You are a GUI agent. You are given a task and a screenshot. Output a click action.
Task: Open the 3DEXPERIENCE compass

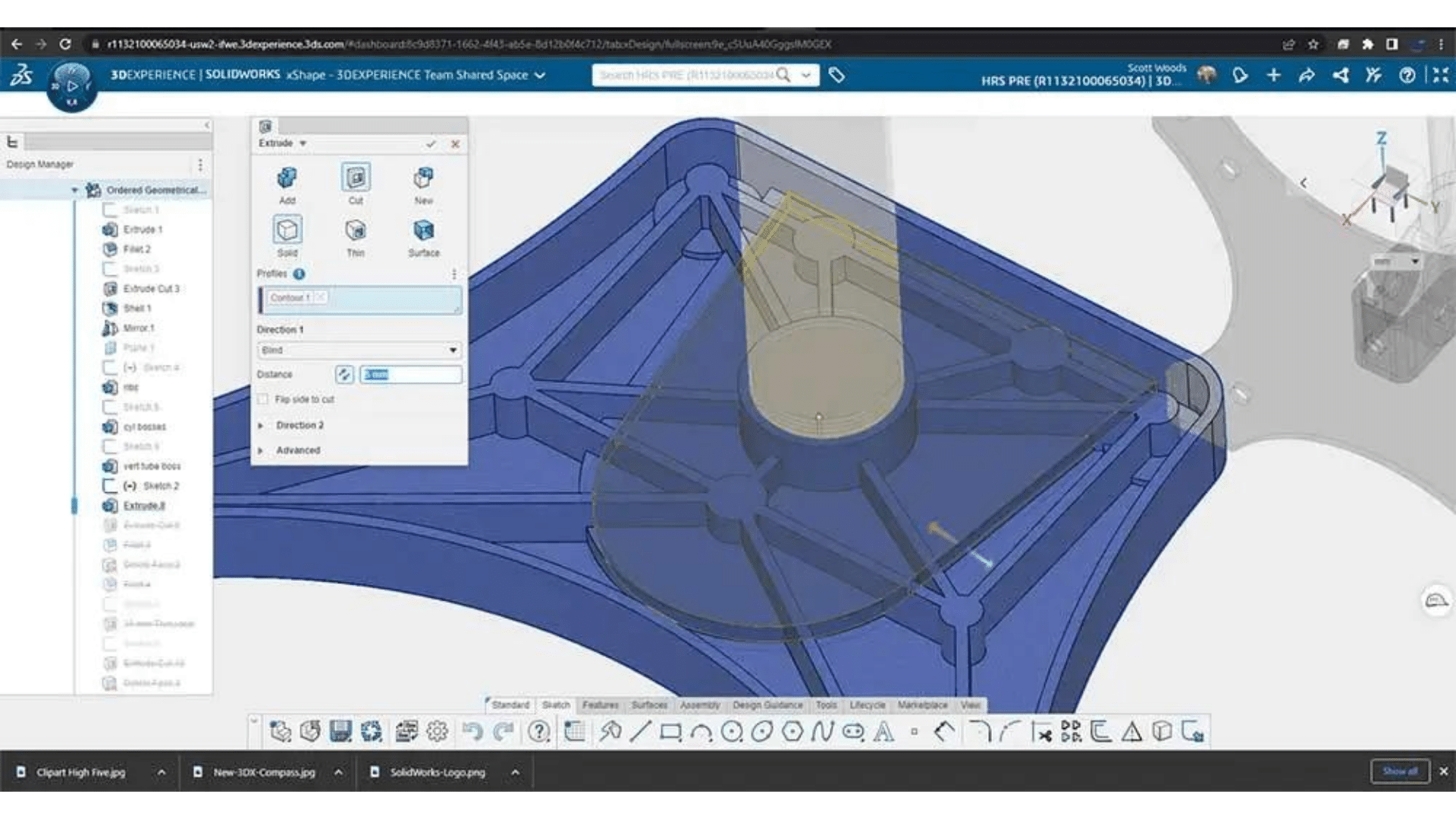72,86
